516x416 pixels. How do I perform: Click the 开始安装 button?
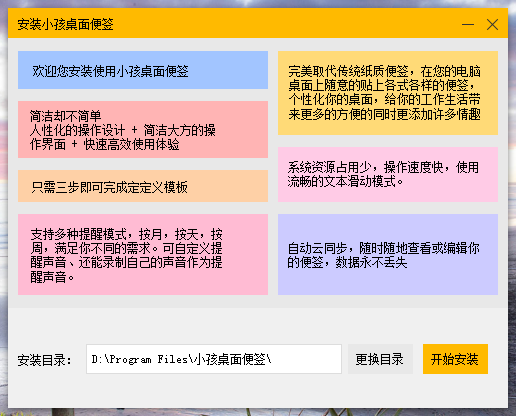[455, 359]
